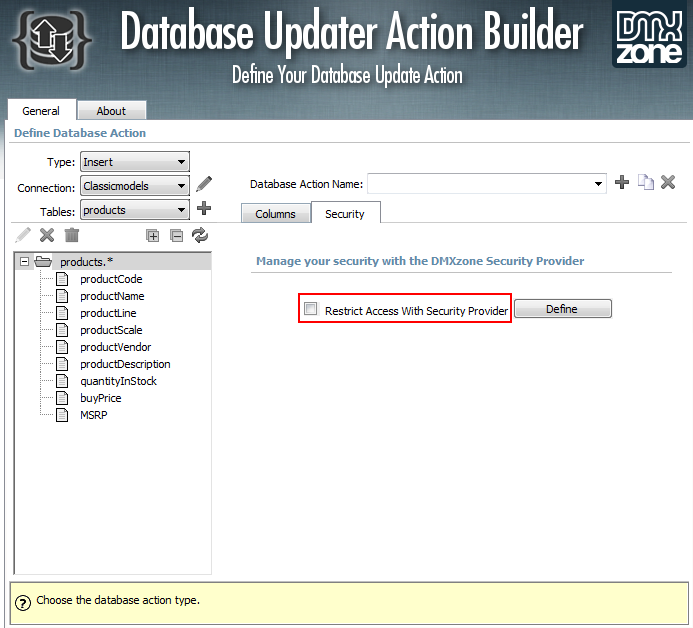693x628 pixels.
Task: Click the document icon beside MSRP
Action: pos(62,415)
